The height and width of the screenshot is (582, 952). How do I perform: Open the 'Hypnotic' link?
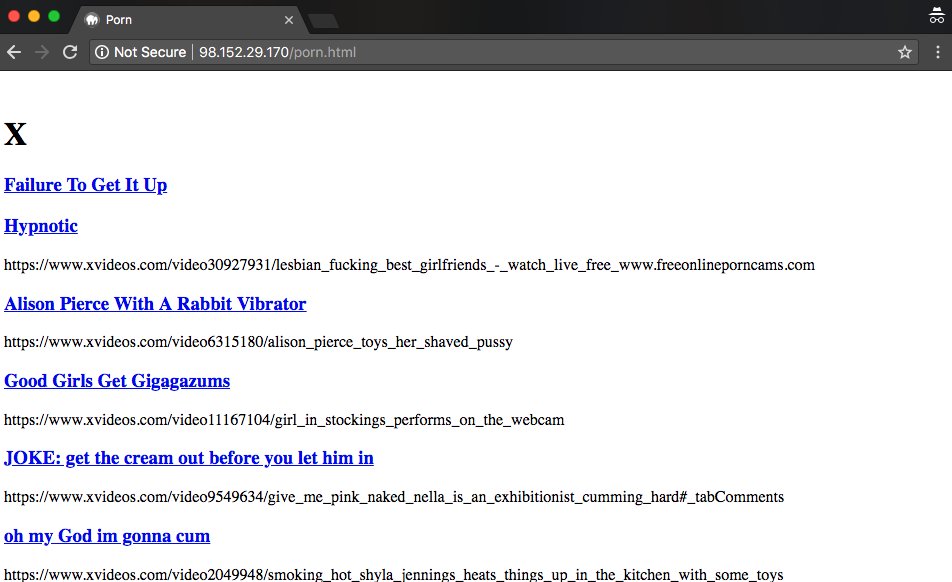pos(41,226)
